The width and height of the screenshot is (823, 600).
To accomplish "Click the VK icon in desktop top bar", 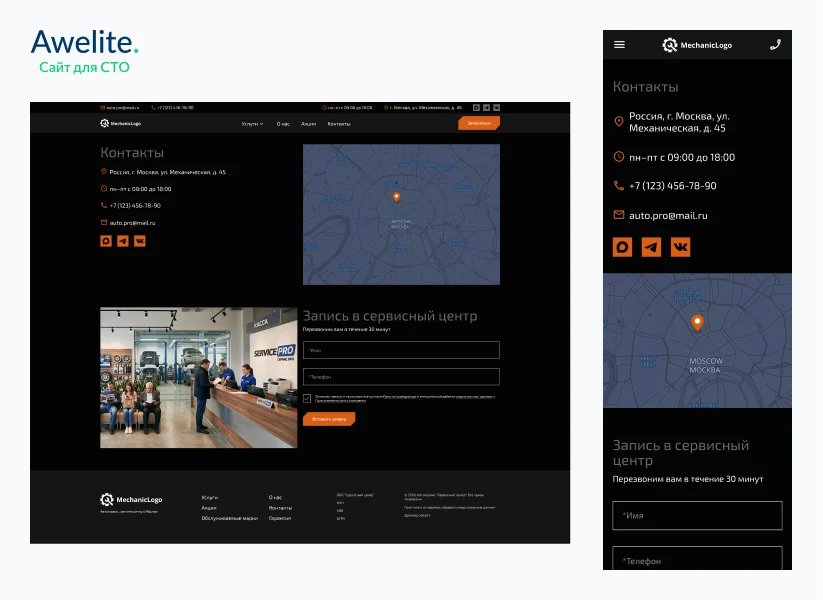I will [x=497, y=108].
